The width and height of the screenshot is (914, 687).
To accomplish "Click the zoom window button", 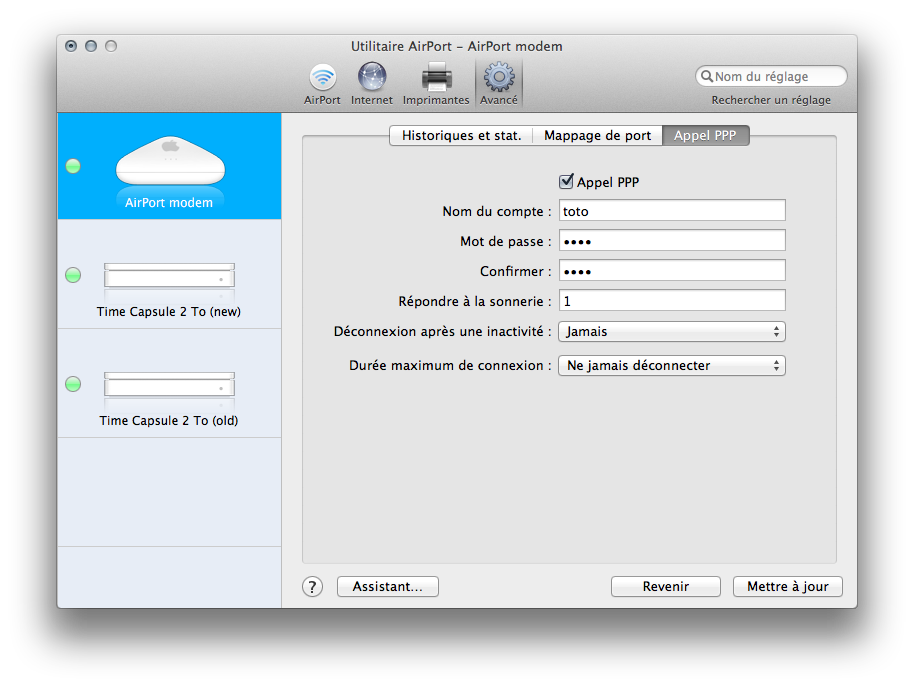I will tap(111, 46).
